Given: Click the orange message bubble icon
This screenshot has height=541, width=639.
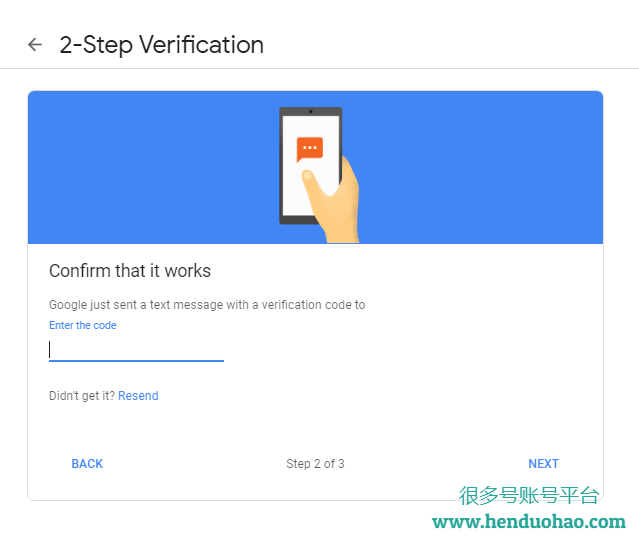Looking at the screenshot, I should click(310, 150).
